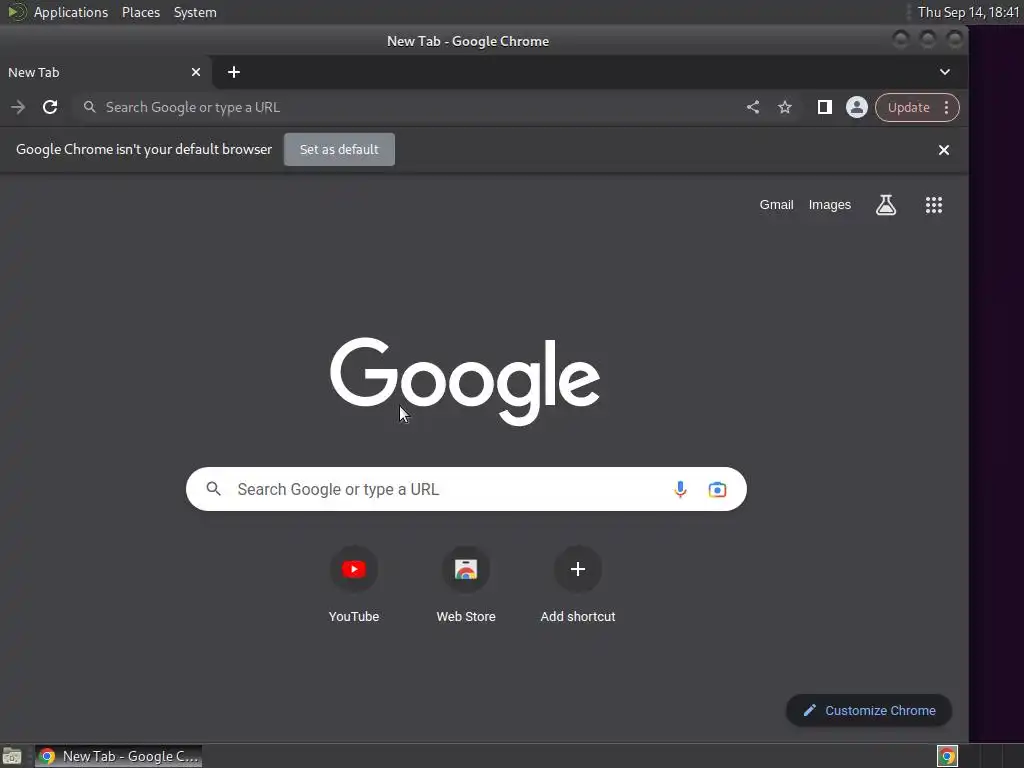Search by image with camera icon
Screen dimensions: 1024x768
pos(717,489)
